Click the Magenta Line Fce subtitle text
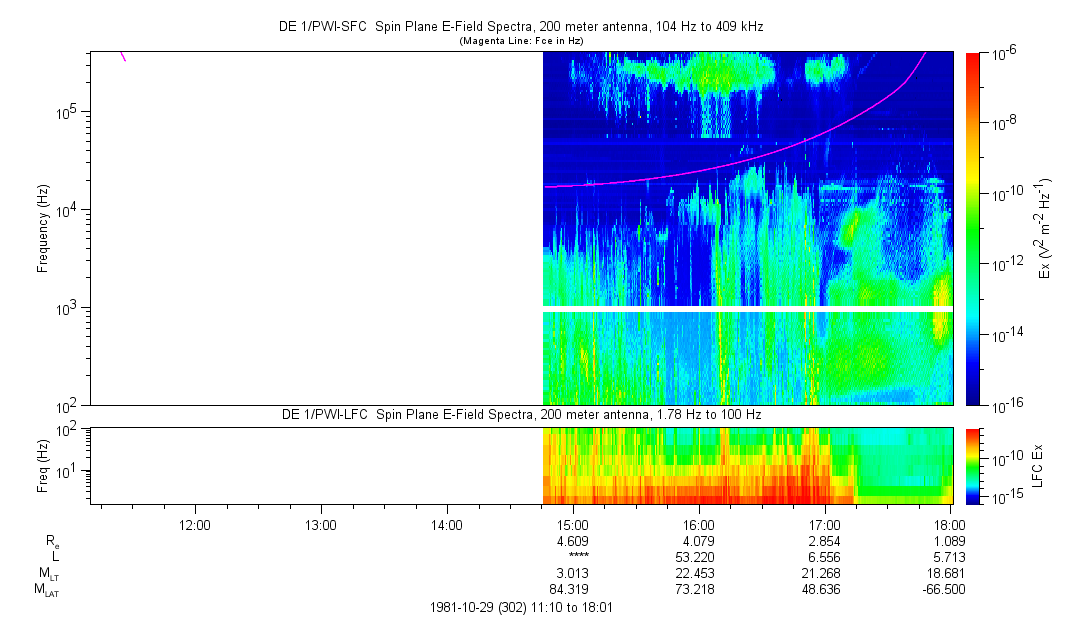 (x=520, y=41)
